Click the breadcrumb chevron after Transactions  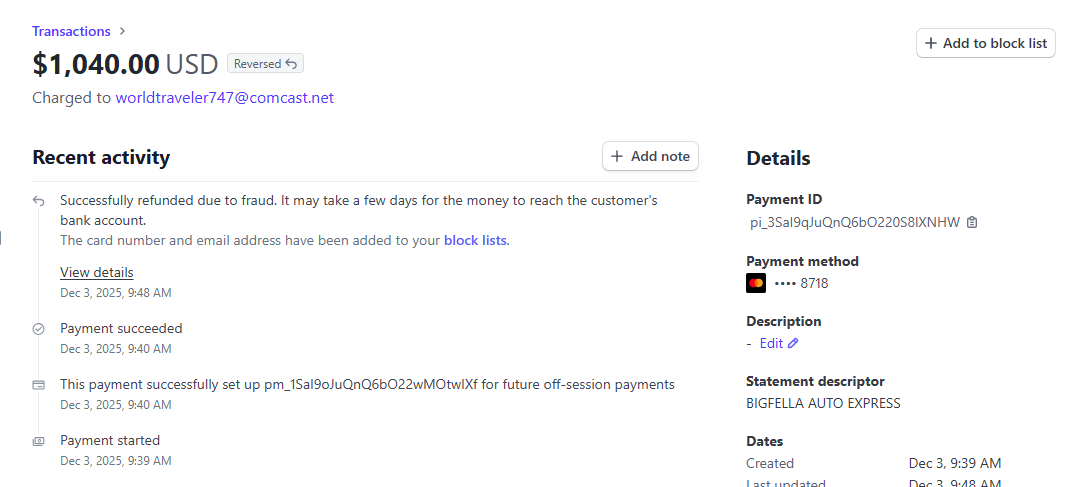[x=122, y=31]
